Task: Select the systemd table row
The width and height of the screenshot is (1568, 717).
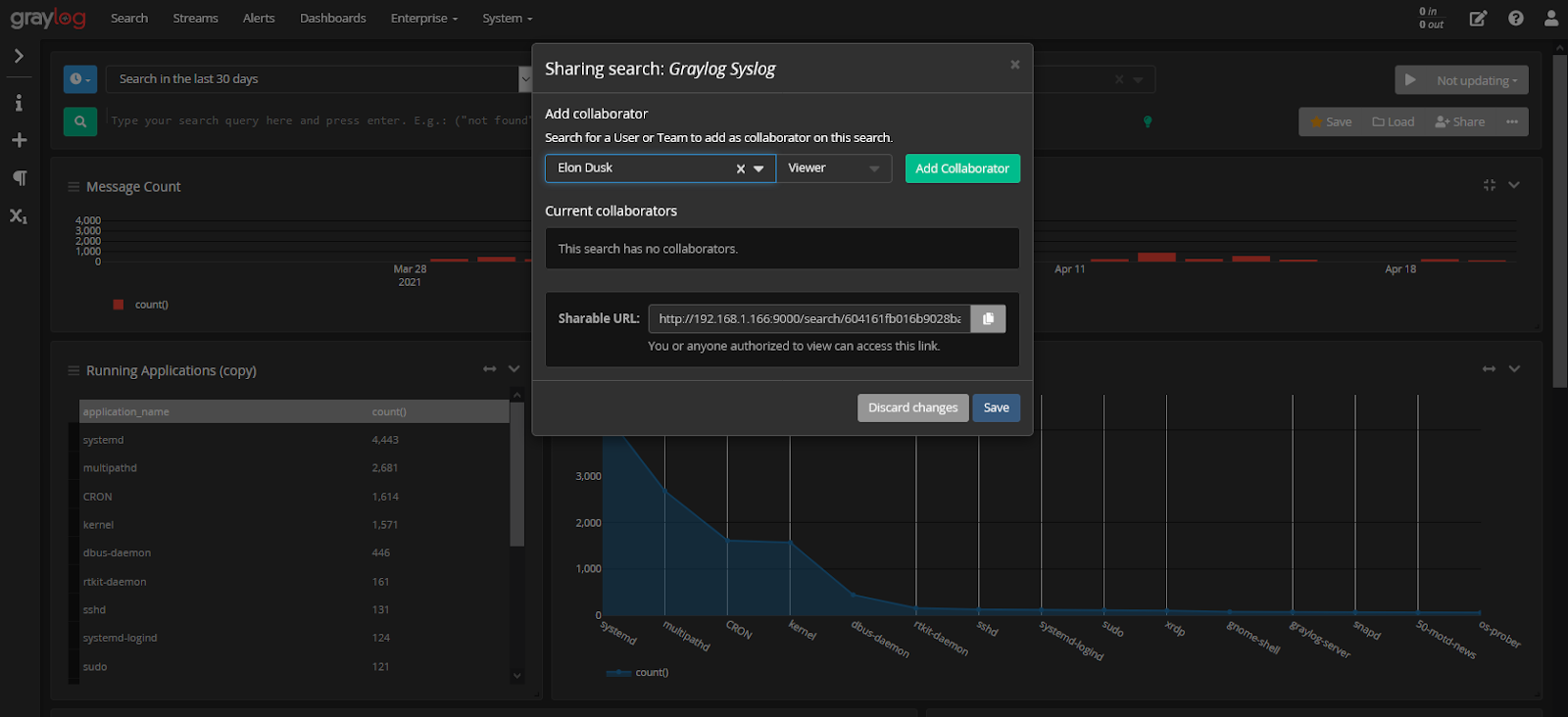Action: pos(294,440)
